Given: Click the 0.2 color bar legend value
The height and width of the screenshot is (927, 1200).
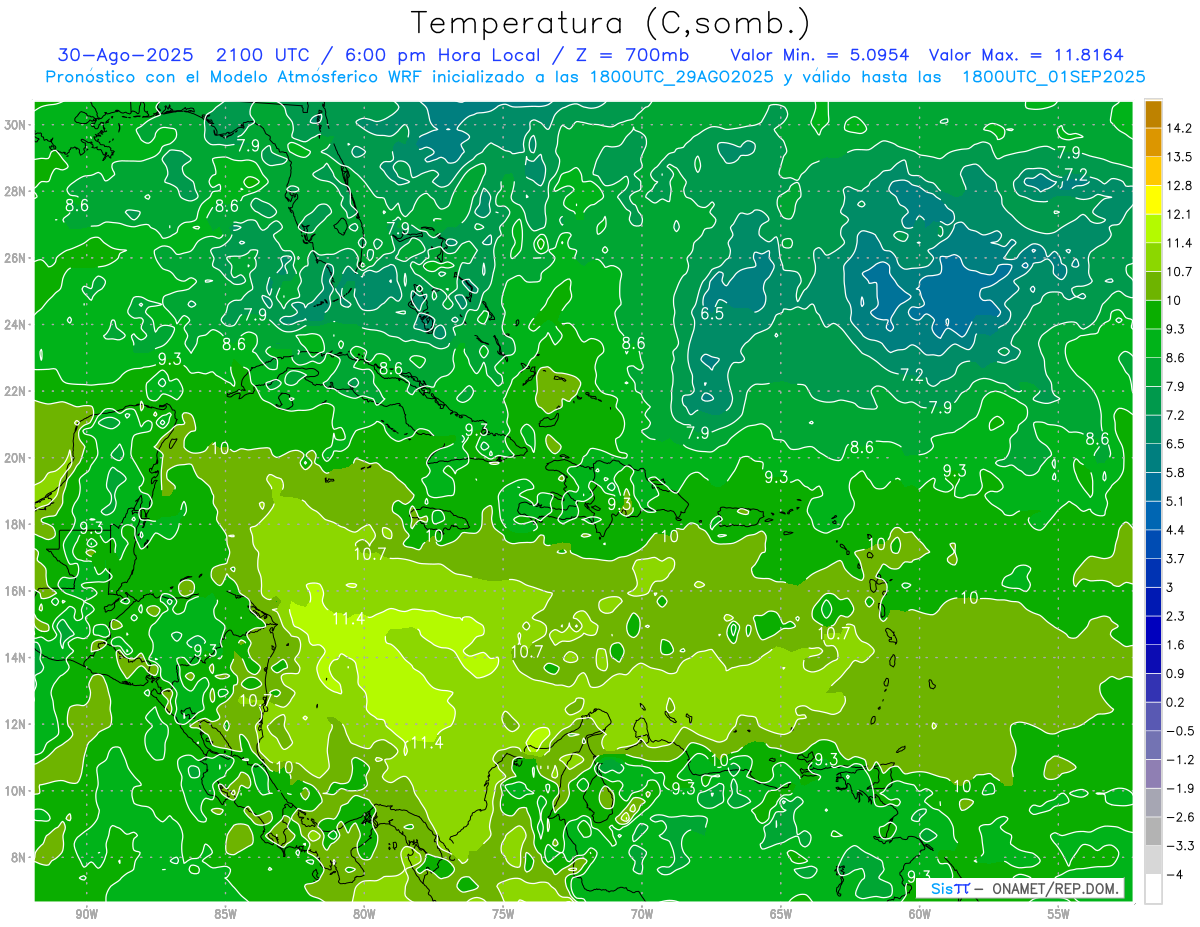Looking at the screenshot, I should [1176, 702].
